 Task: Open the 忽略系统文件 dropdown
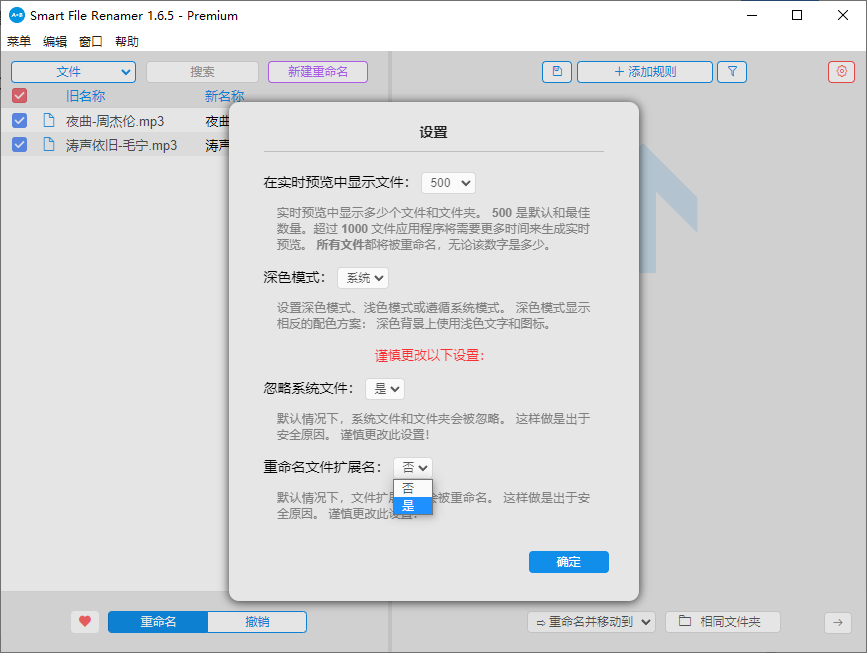point(384,389)
